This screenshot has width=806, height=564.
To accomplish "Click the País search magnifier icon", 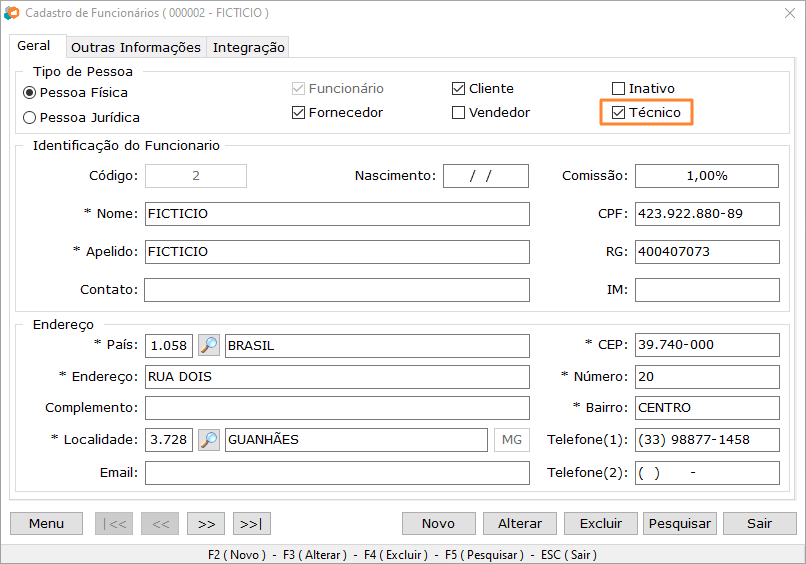I will pos(209,346).
